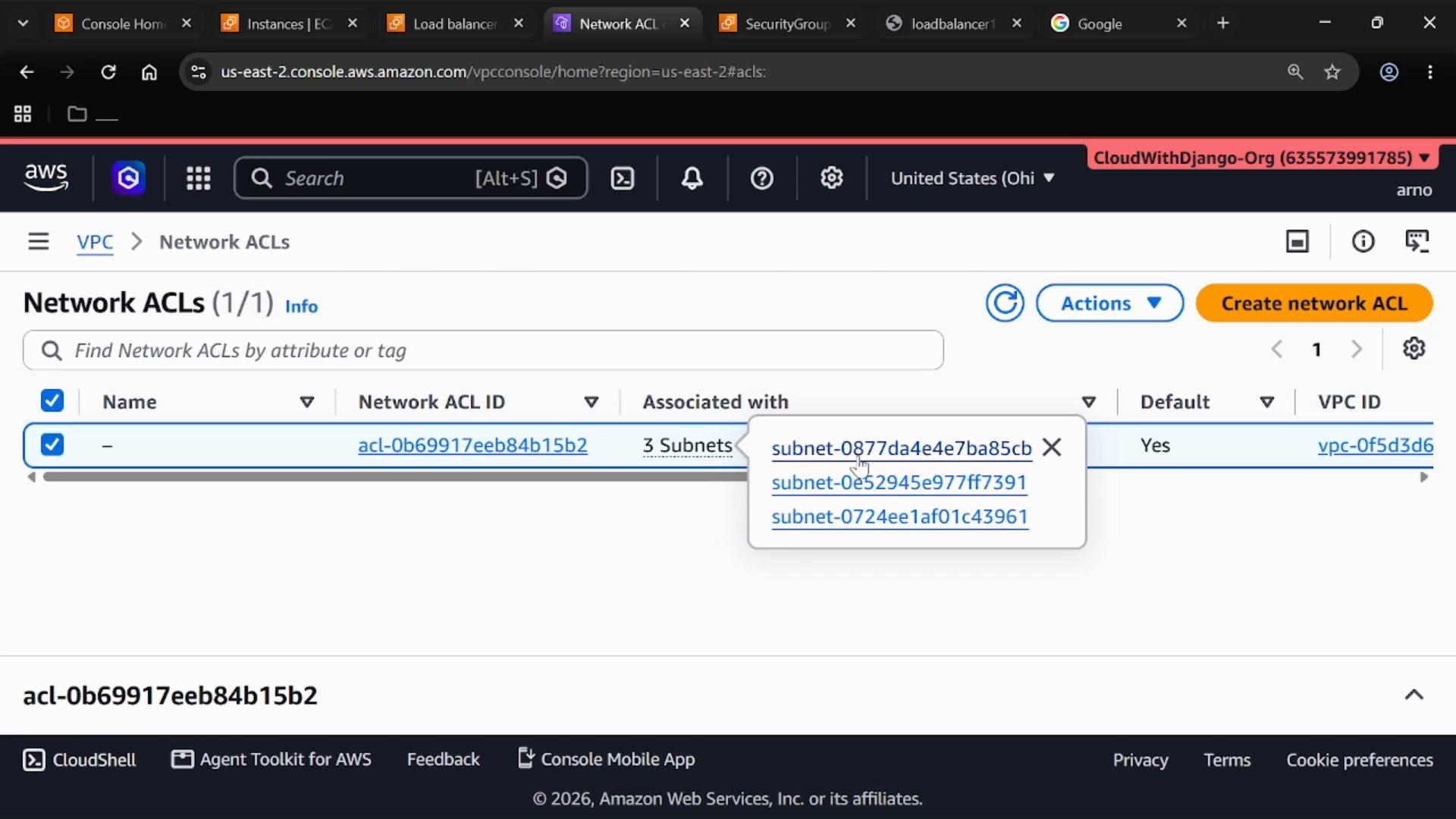Open the CloudWithDjango-Org account menu
1456x819 pixels.
[1261, 158]
